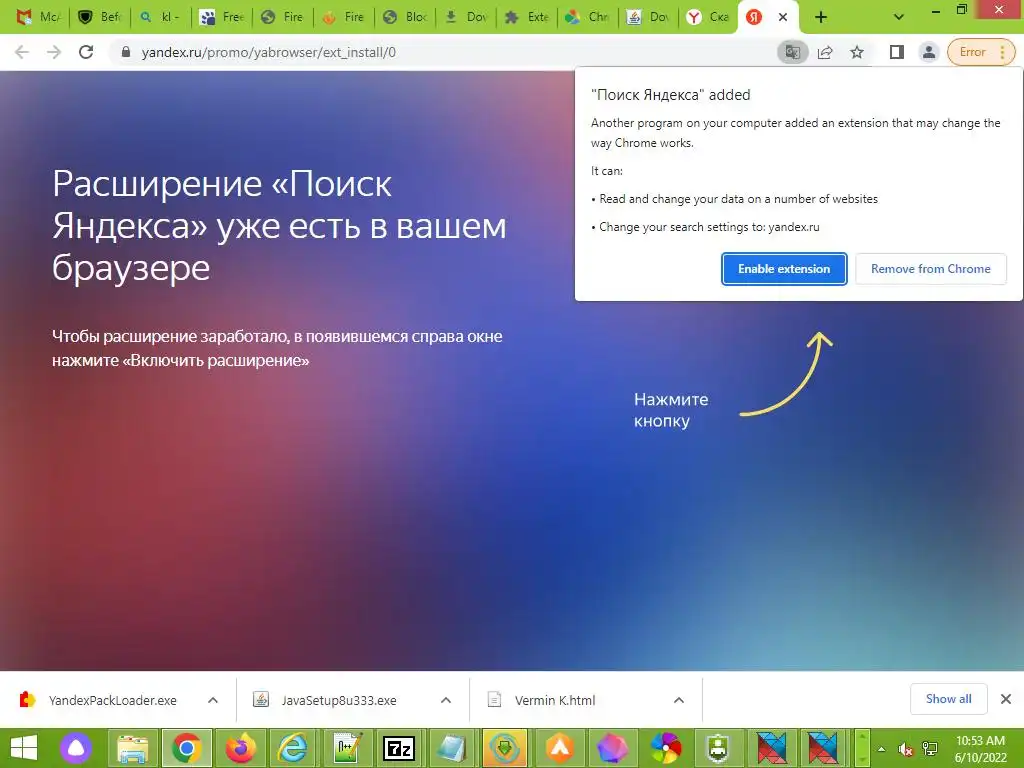This screenshot has width=1024, height=768.
Task: Go back to previous page
Action: point(22,52)
